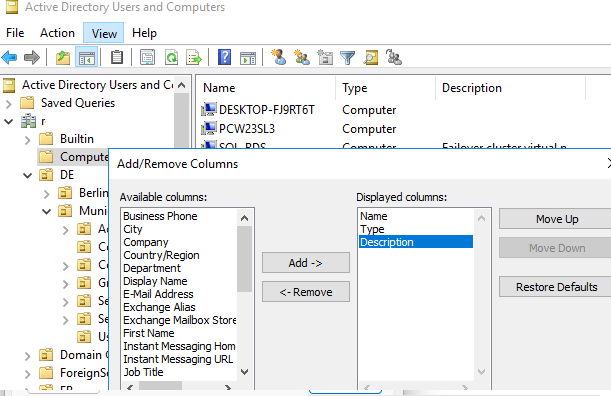Click the DE organizational unit icon

coord(46,175)
